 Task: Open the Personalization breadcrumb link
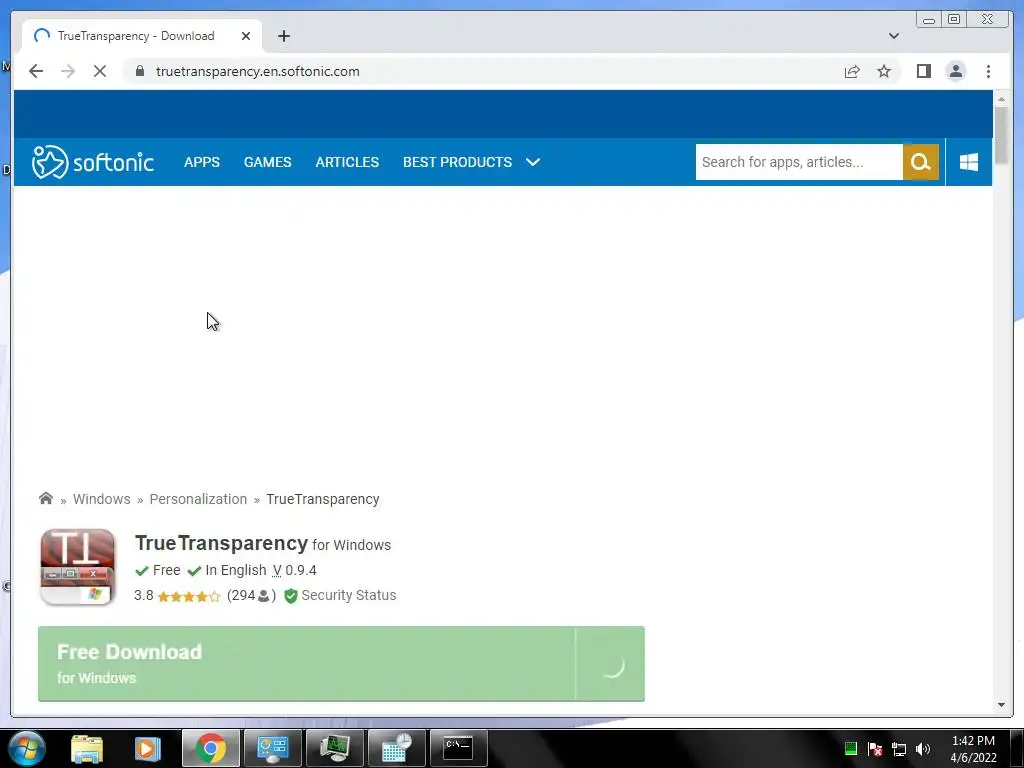[x=198, y=499]
